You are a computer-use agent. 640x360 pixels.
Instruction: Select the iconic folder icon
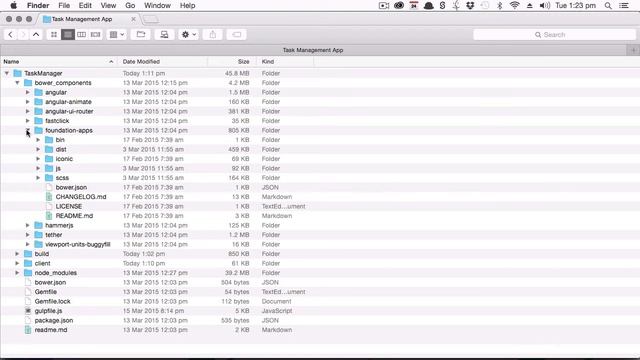49,159
